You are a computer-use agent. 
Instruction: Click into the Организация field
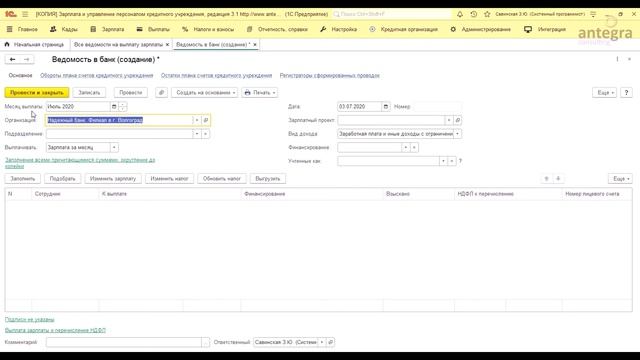119,120
